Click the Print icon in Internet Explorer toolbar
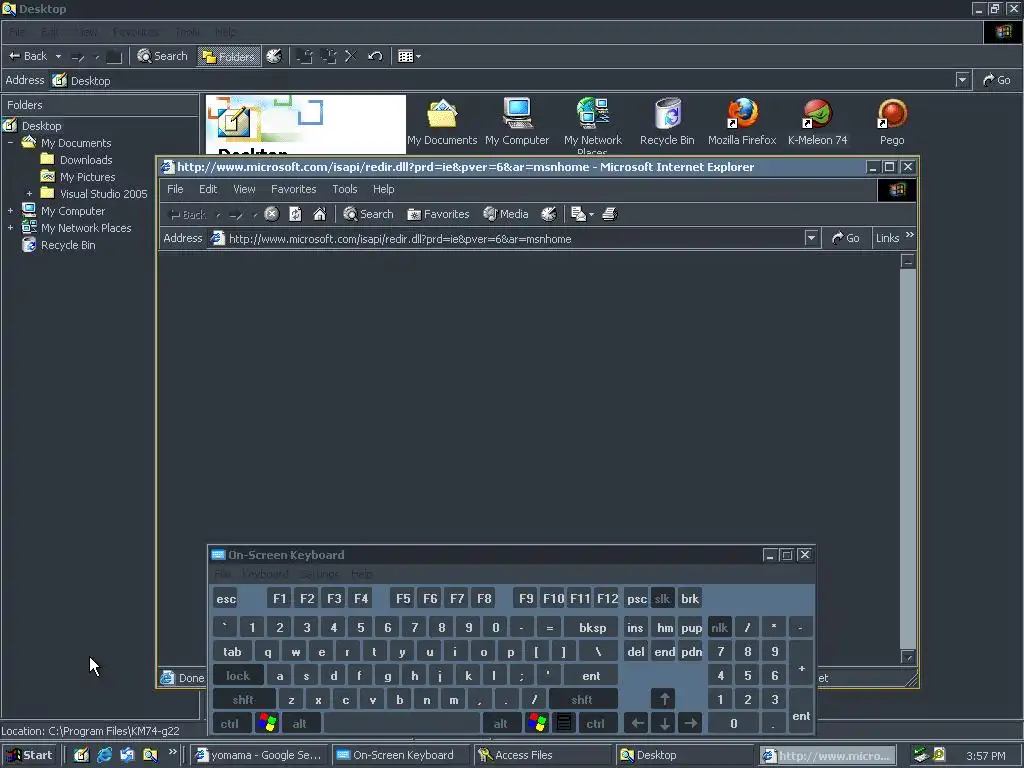Screen dimensions: 1024x768 [x=609, y=214]
